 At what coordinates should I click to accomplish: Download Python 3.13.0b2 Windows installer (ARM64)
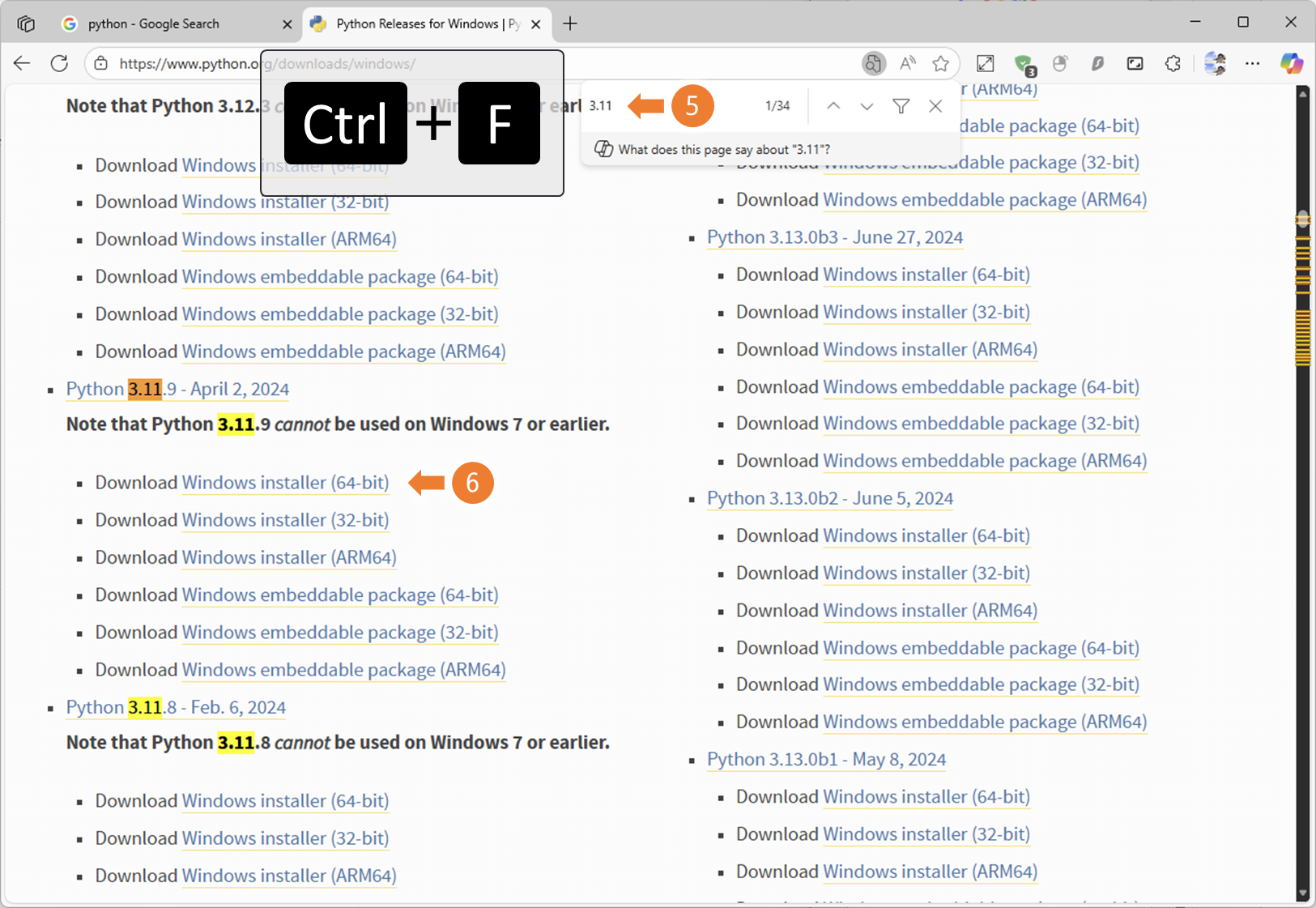[931, 611]
